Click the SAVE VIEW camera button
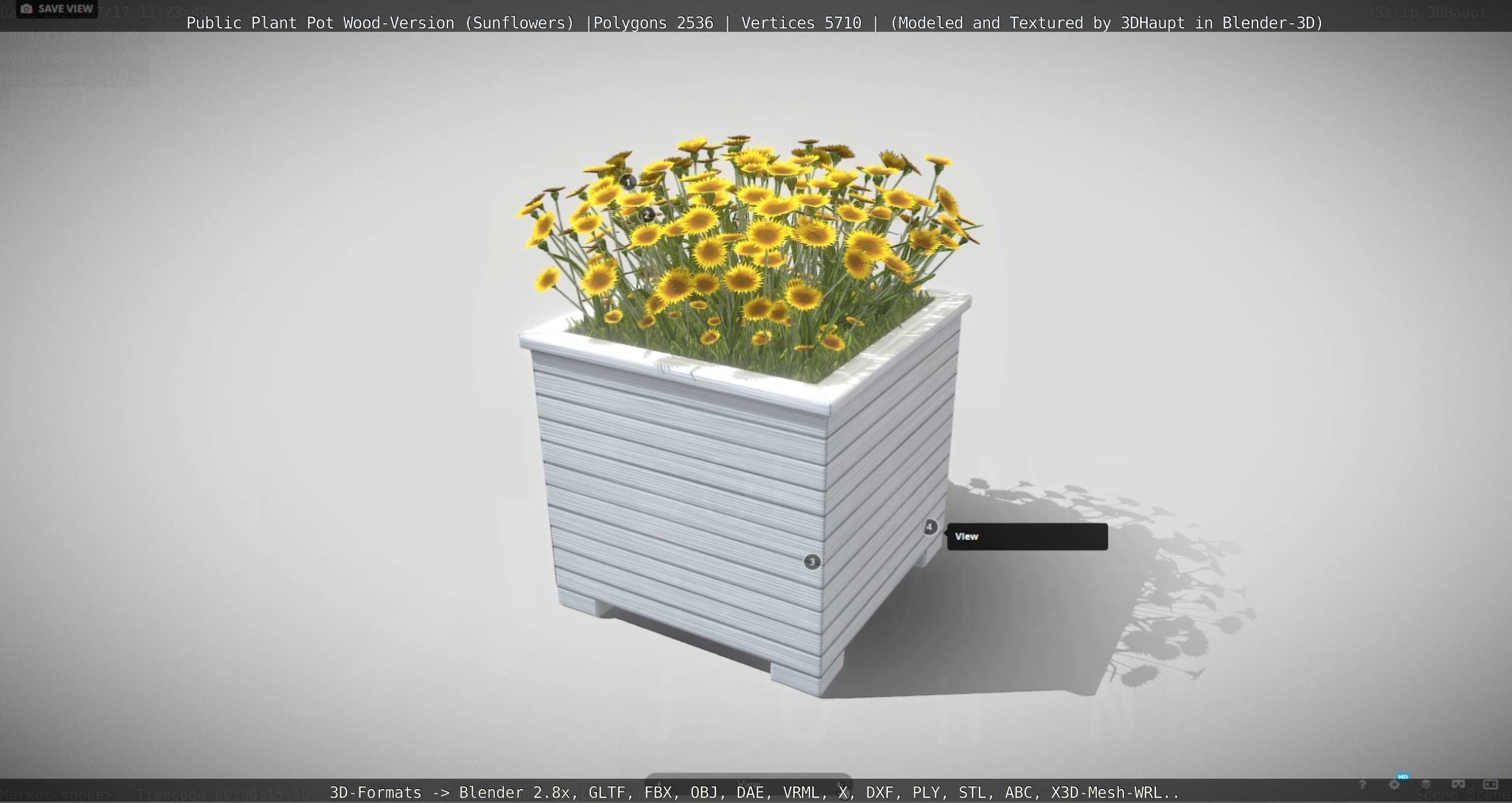 [57, 9]
